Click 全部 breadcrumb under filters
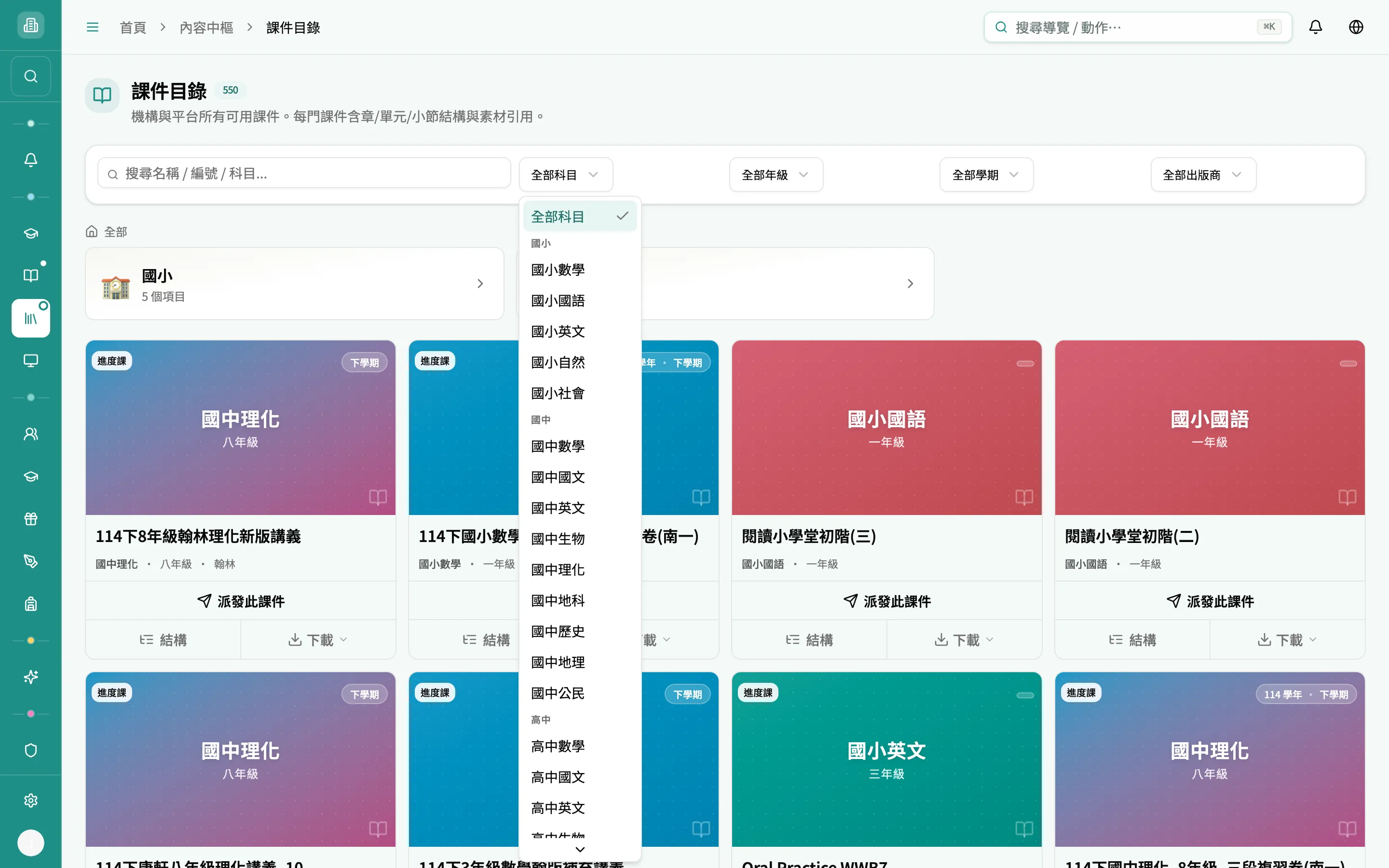 pyautogui.click(x=115, y=232)
